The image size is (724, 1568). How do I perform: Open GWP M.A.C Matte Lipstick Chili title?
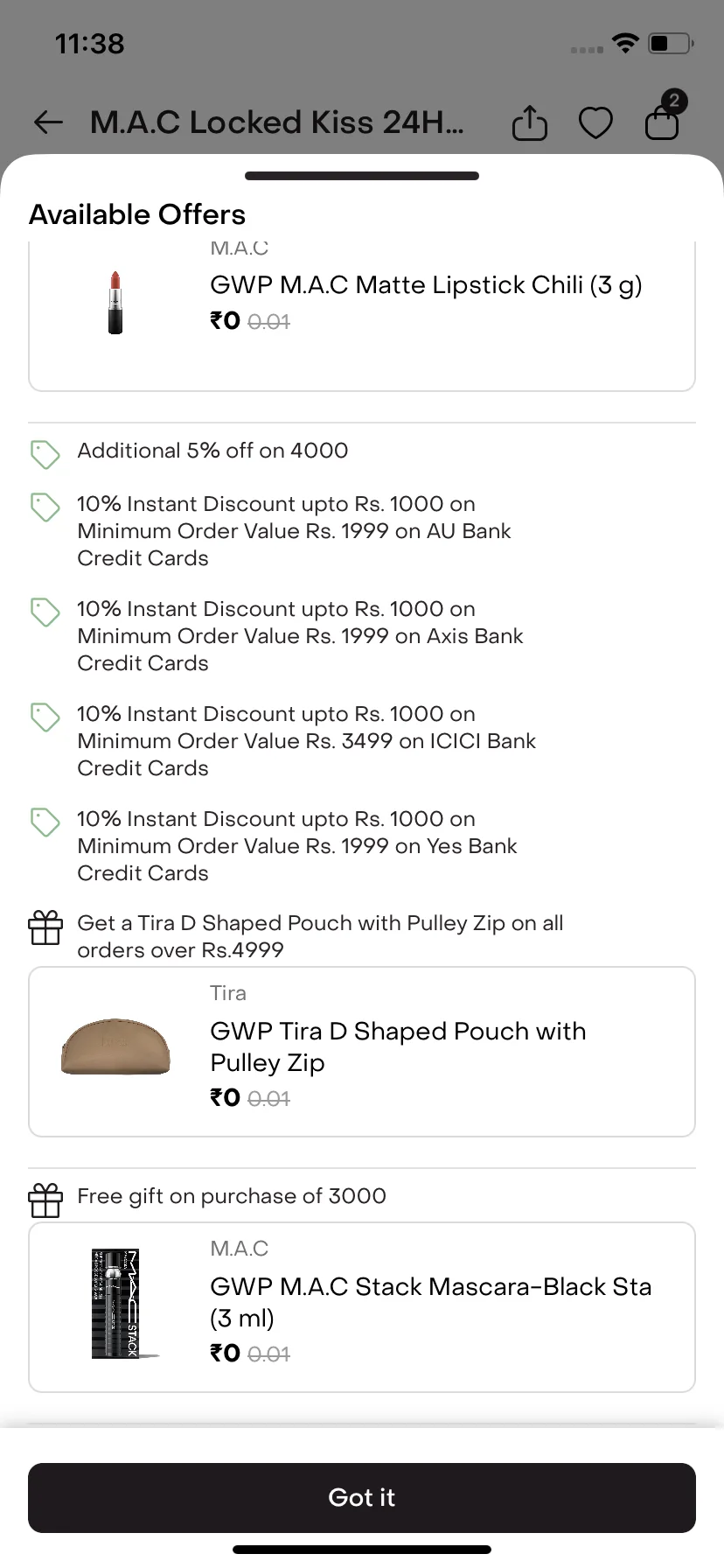click(x=426, y=285)
